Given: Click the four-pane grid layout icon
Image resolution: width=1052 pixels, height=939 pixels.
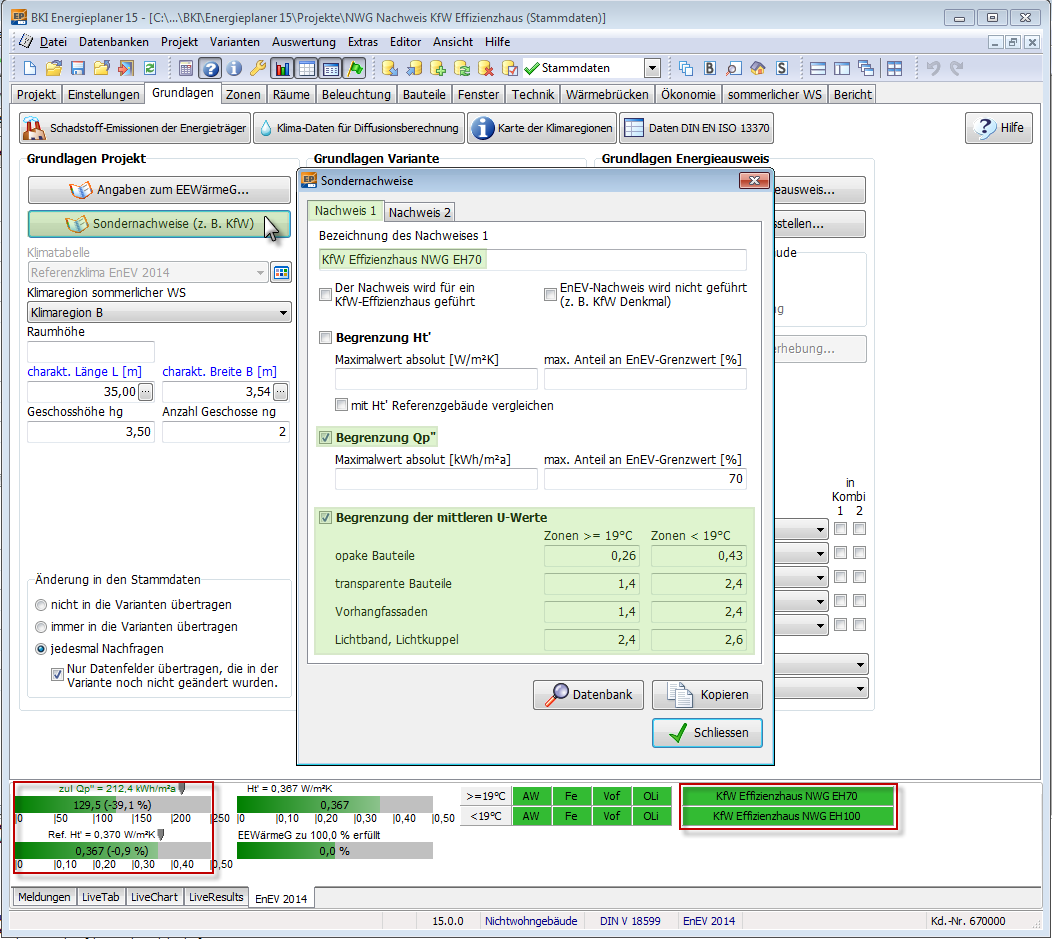Looking at the screenshot, I should pos(894,68).
